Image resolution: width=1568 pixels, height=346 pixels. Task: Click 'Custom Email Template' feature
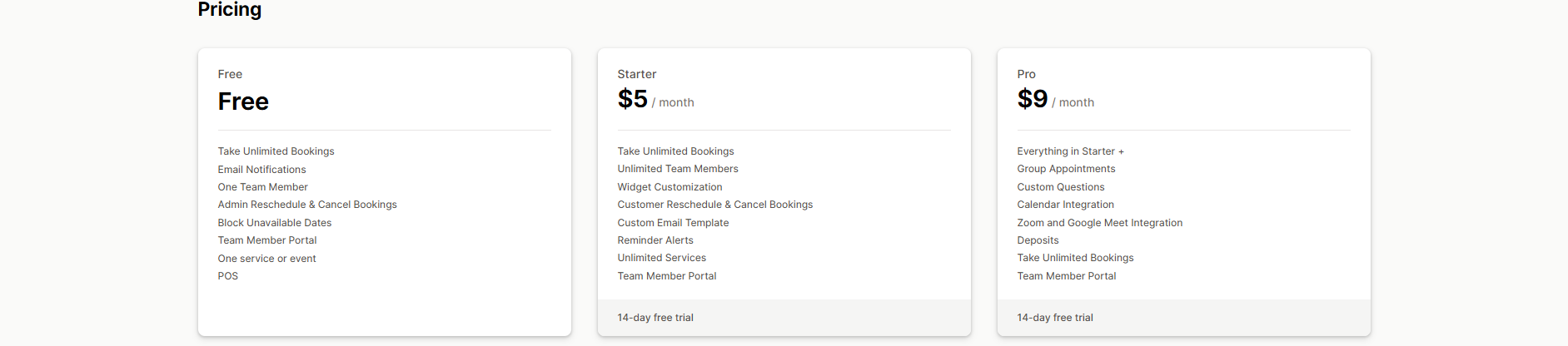click(x=673, y=223)
